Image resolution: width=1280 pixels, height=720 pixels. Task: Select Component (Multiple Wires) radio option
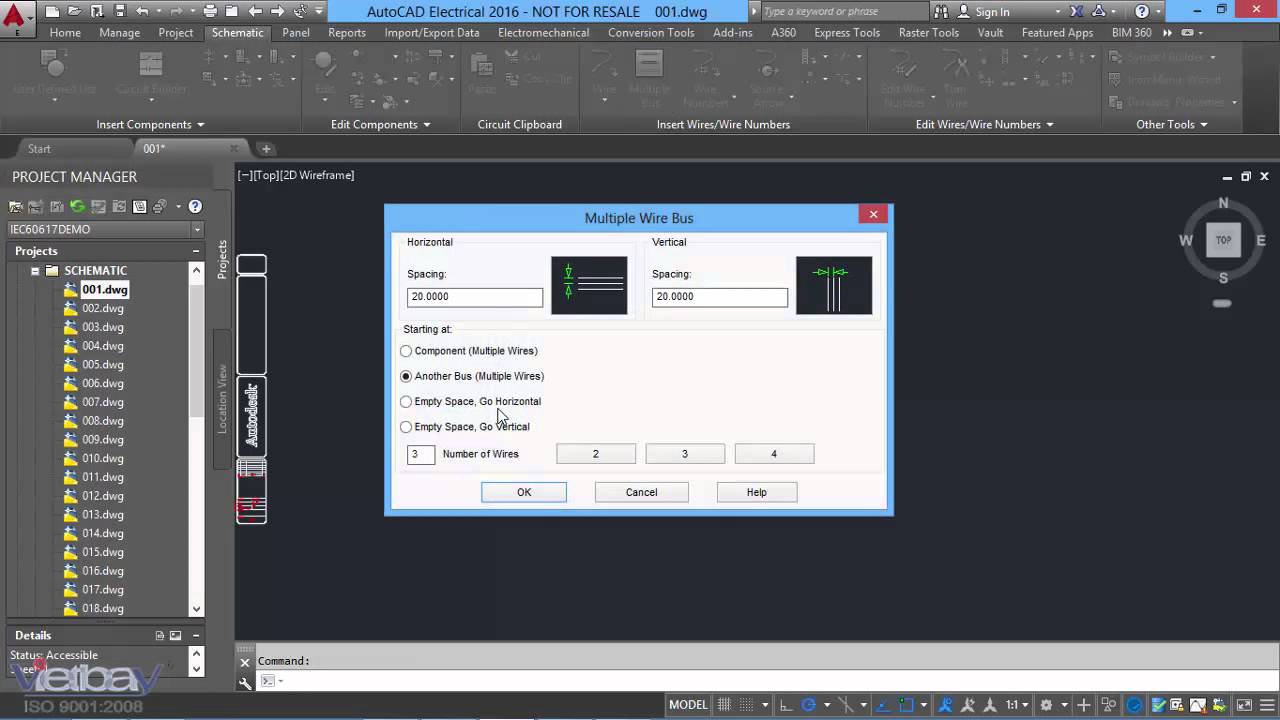406,351
